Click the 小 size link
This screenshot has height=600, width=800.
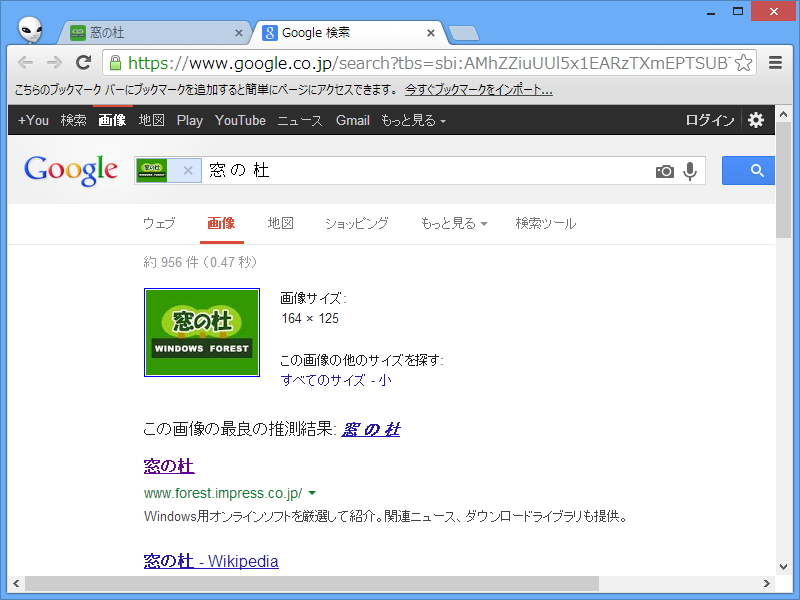[385, 380]
